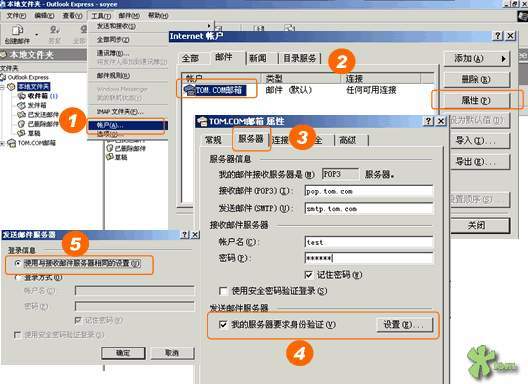This screenshot has width=528, height=384.
Task: Click TOM.COM邮箱 server icon in folder tree
Action: [11, 143]
